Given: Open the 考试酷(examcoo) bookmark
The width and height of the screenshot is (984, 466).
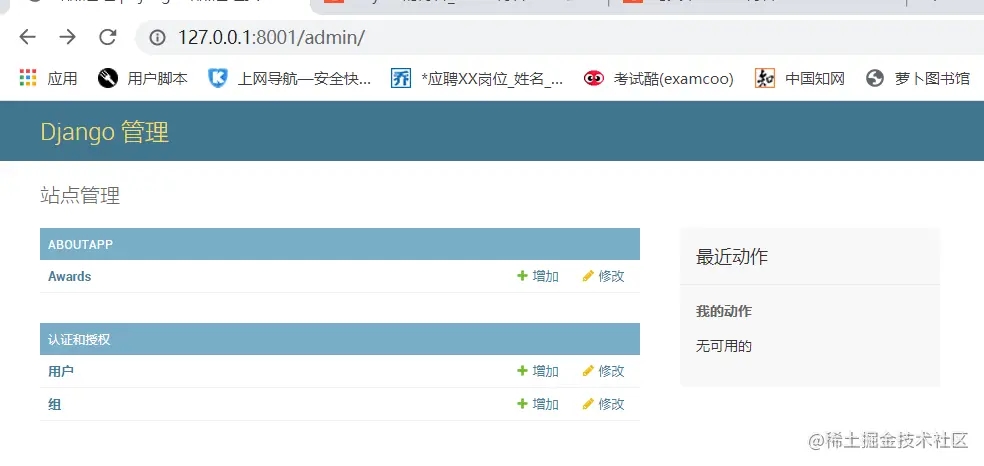Looking at the screenshot, I should click(658, 78).
